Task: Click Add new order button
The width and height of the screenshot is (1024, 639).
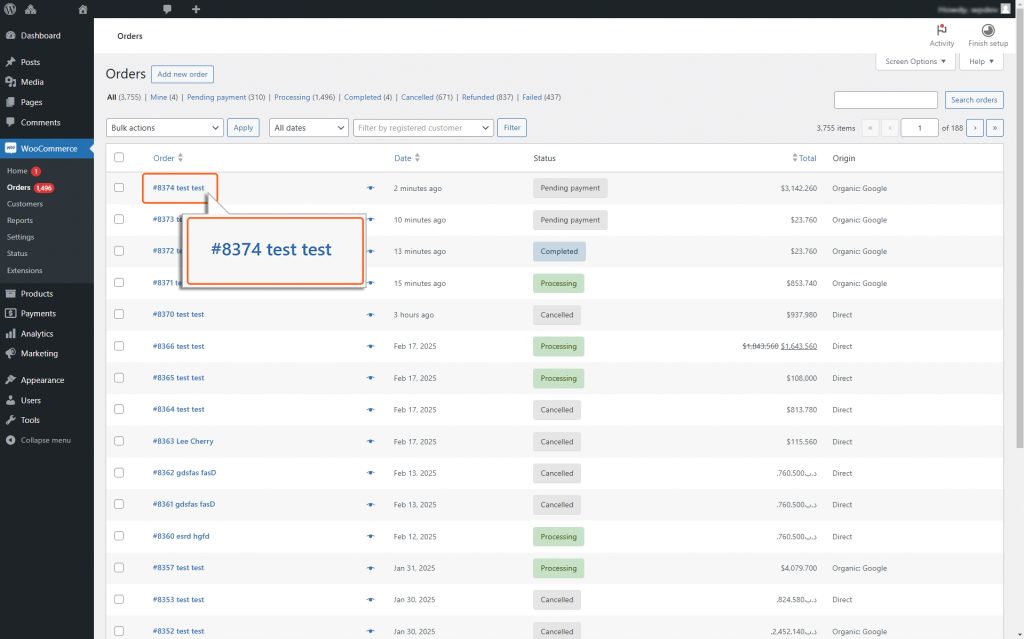Action: pyautogui.click(x=182, y=74)
